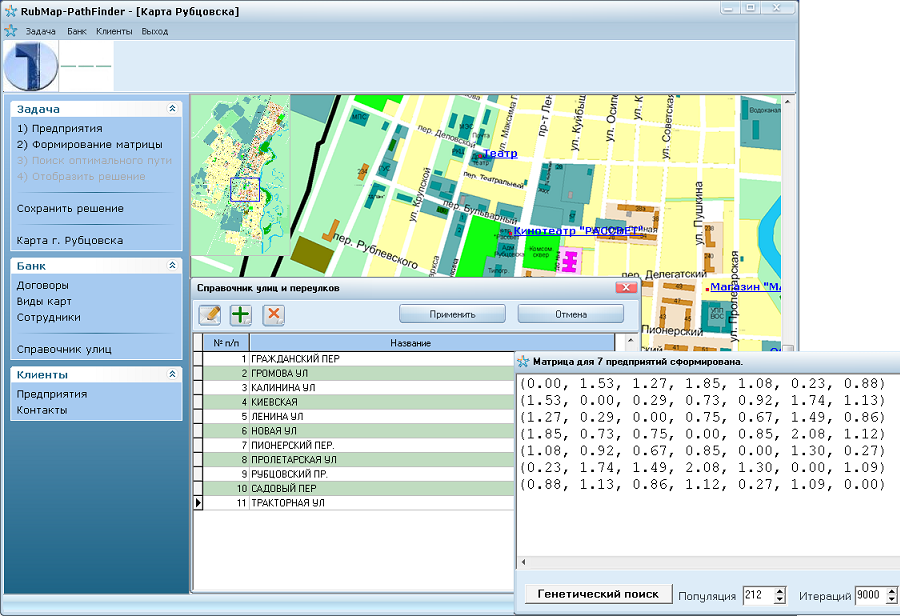Increase Популяция with spinner up arrow
Screen dimensions: 900x616
point(779,591)
